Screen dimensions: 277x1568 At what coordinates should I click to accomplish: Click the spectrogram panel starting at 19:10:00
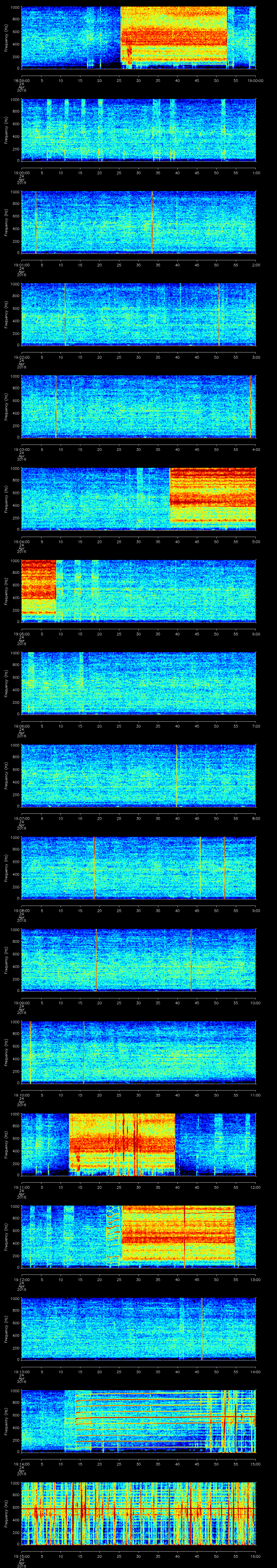tap(138, 1052)
